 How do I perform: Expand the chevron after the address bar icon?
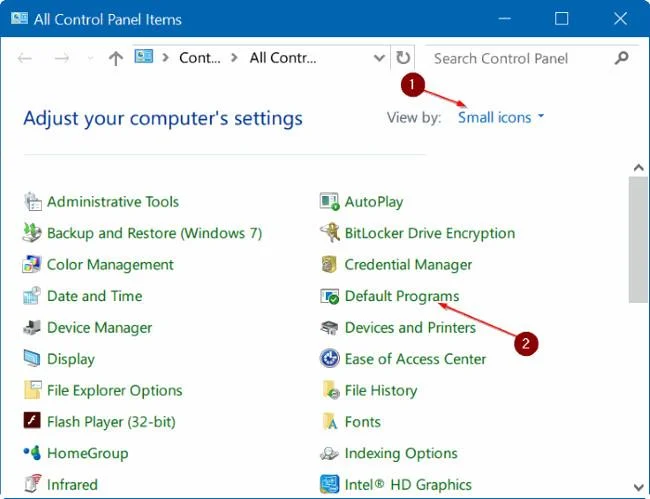coord(166,58)
